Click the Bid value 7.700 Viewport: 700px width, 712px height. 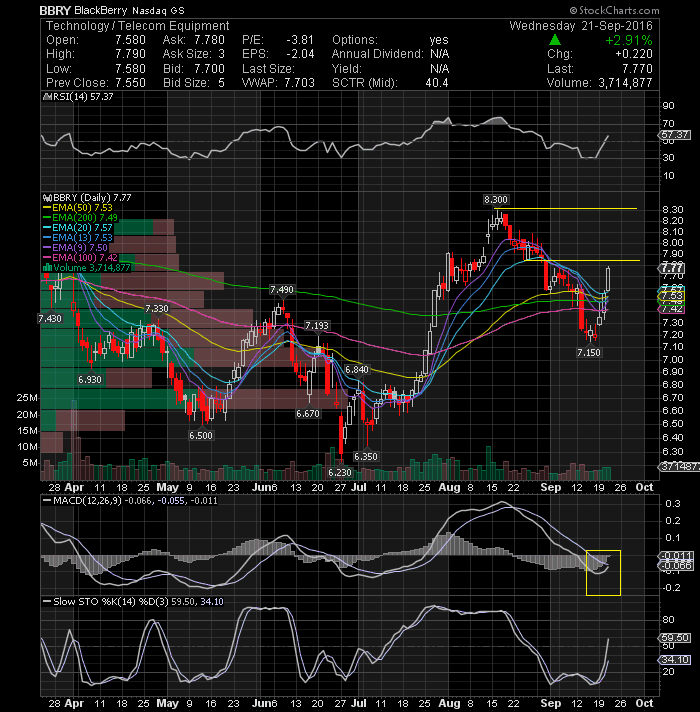pyautogui.click(x=209, y=69)
